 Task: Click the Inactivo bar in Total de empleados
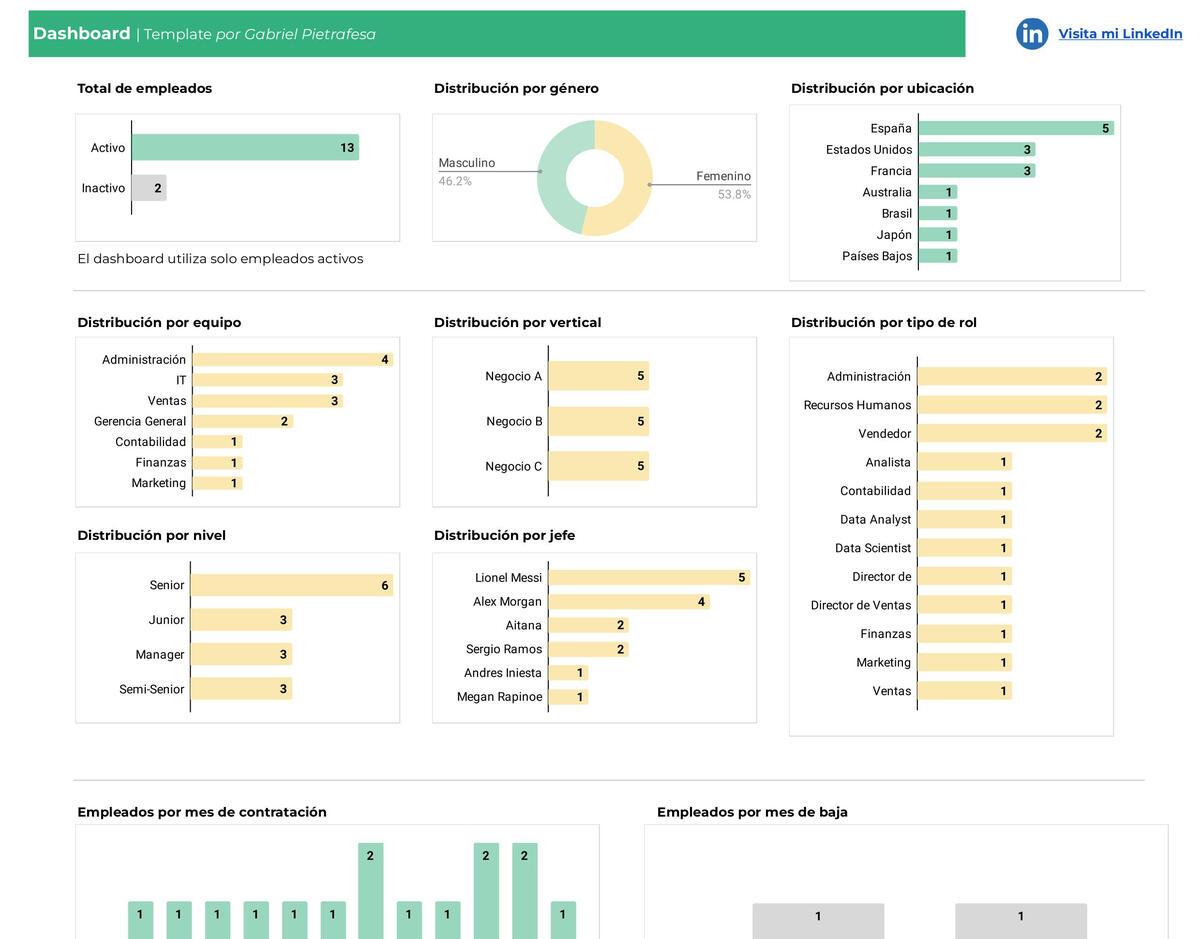coord(148,188)
